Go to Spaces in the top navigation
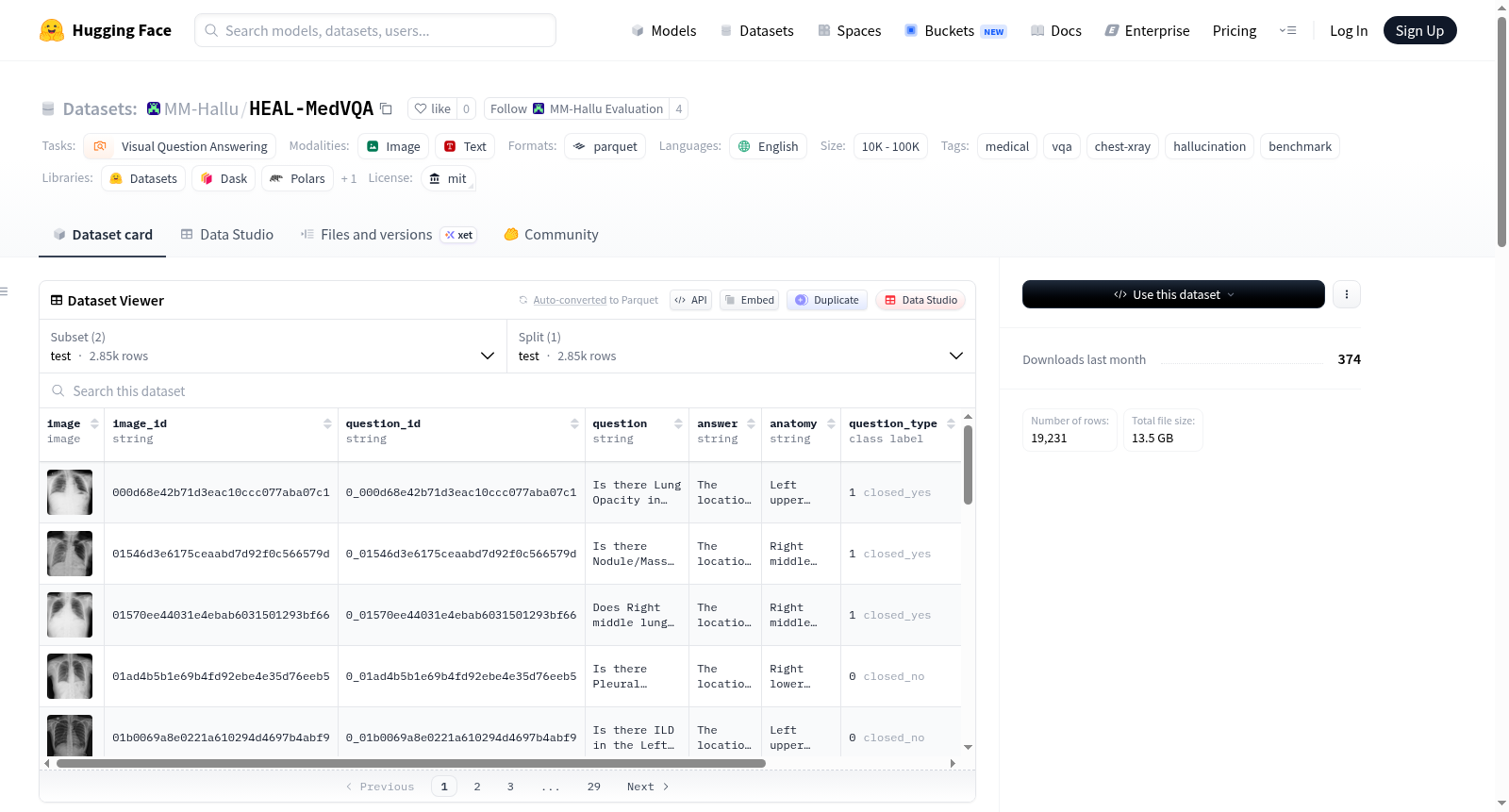1509x812 pixels. 849,30
